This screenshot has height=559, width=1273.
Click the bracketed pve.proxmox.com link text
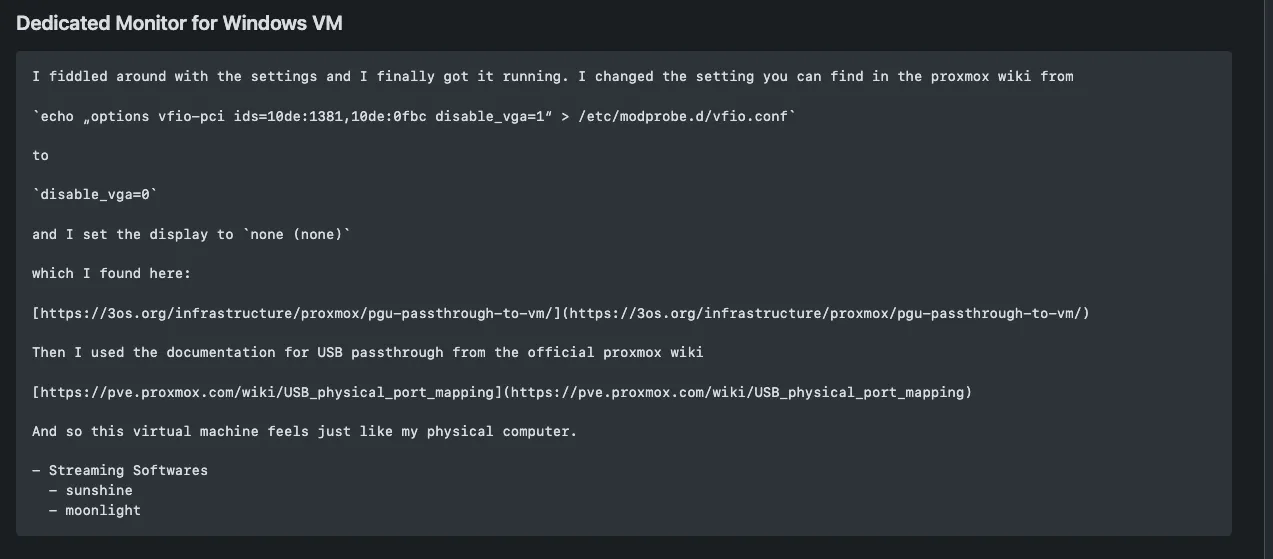(267, 392)
